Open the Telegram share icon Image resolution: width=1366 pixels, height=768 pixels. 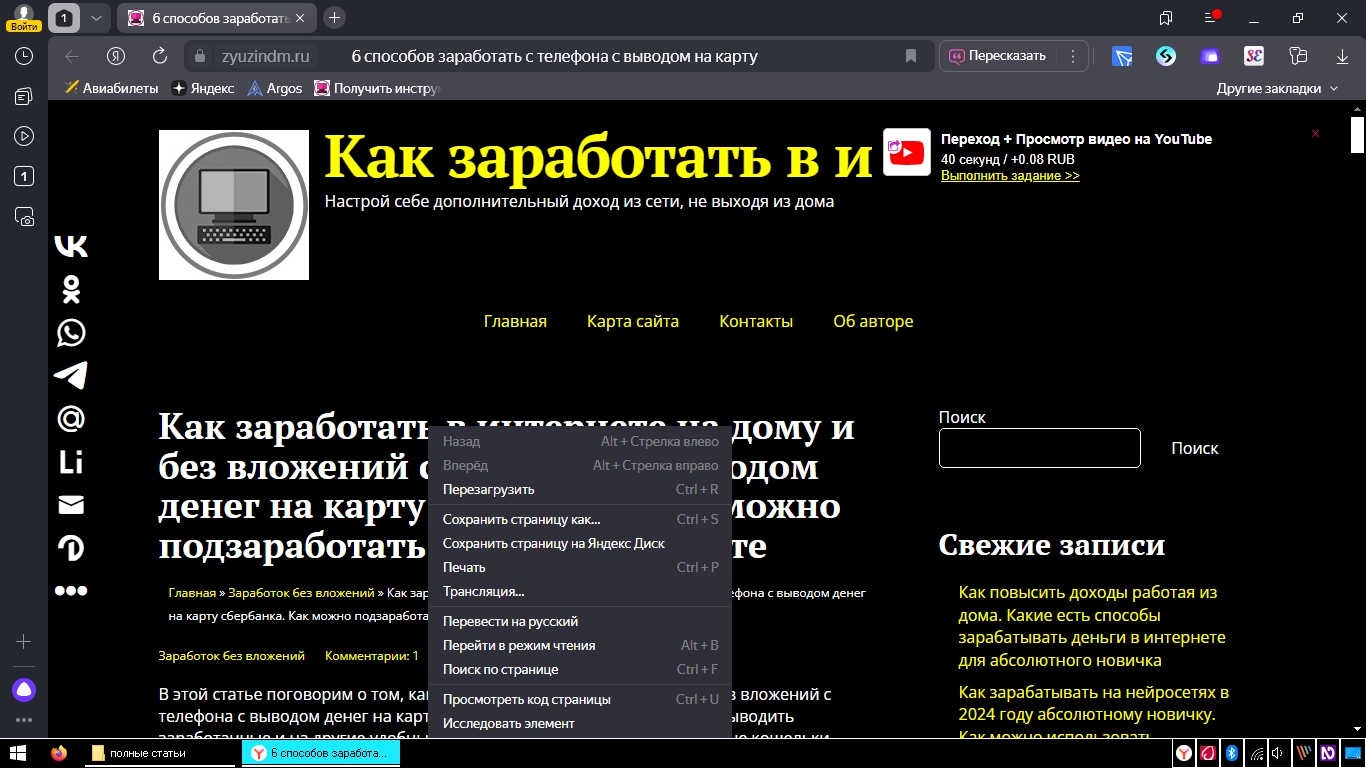coord(70,375)
